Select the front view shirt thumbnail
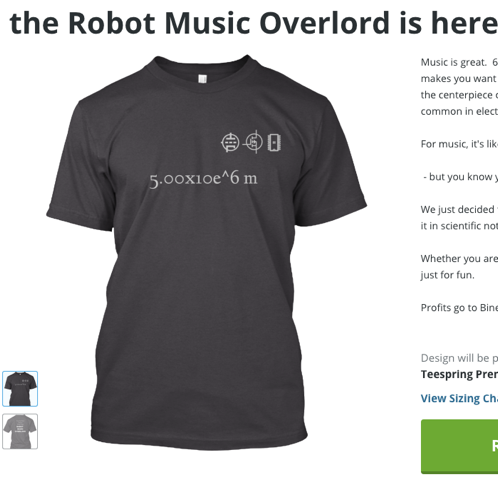The image size is (498, 480). tap(20, 389)
